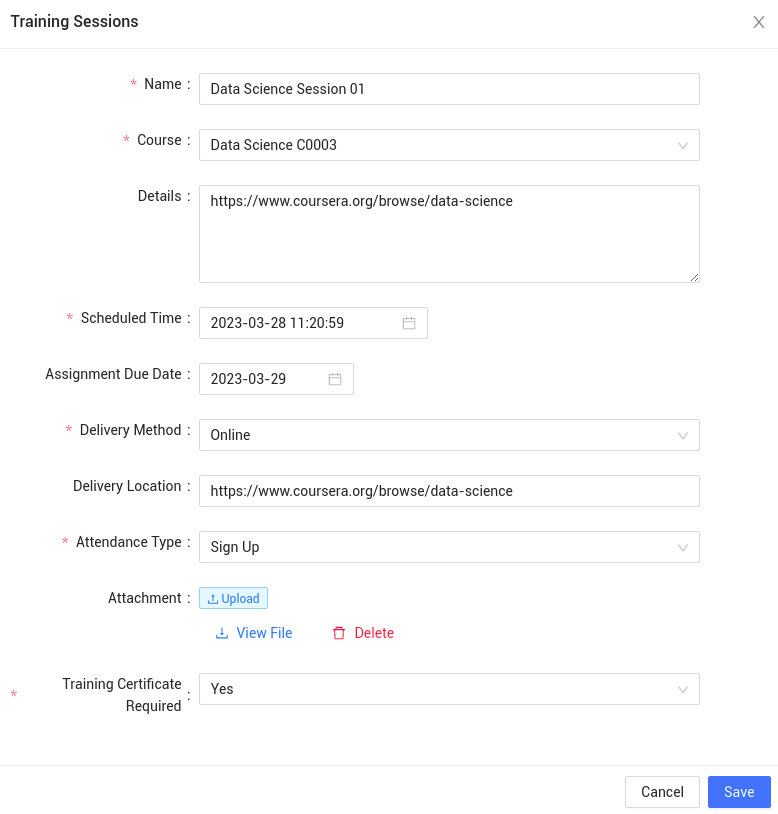The image size is (778, 814).
Task: Open the Assignment Due Date calendar icon
Action: 335,379
